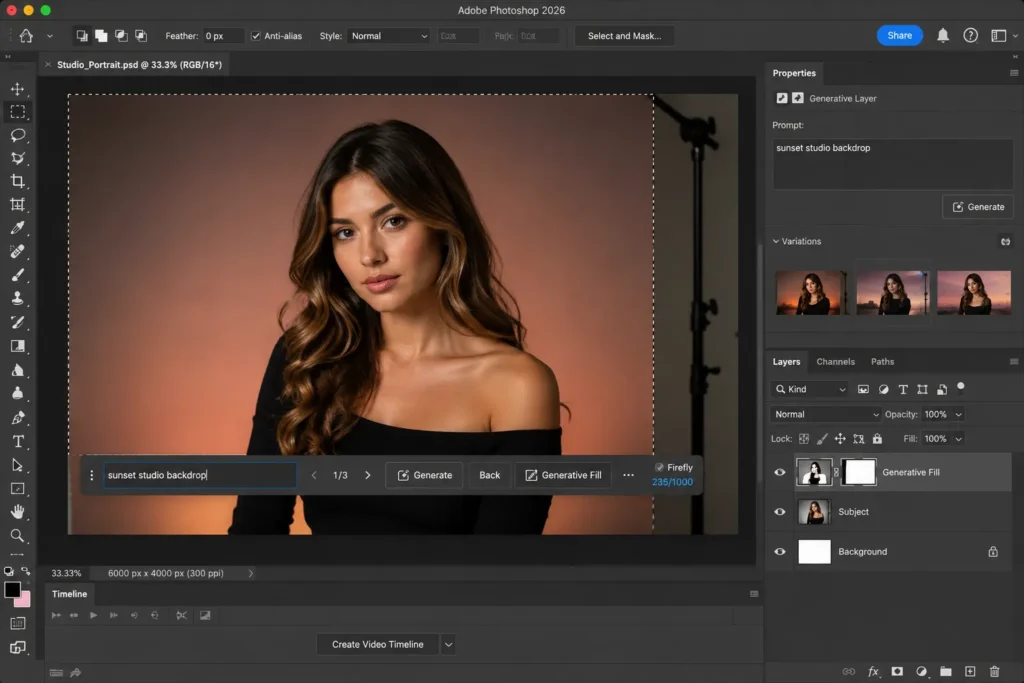Screen dimensions: 1024x683
Task: Select the Zoom tool
Action: coord(18,535)
